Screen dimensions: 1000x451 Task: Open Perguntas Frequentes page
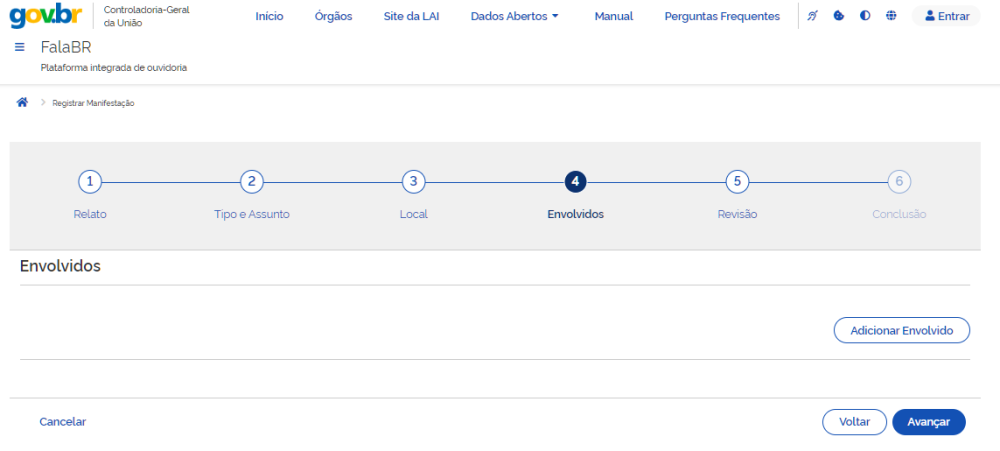click(x=722, y=16)
